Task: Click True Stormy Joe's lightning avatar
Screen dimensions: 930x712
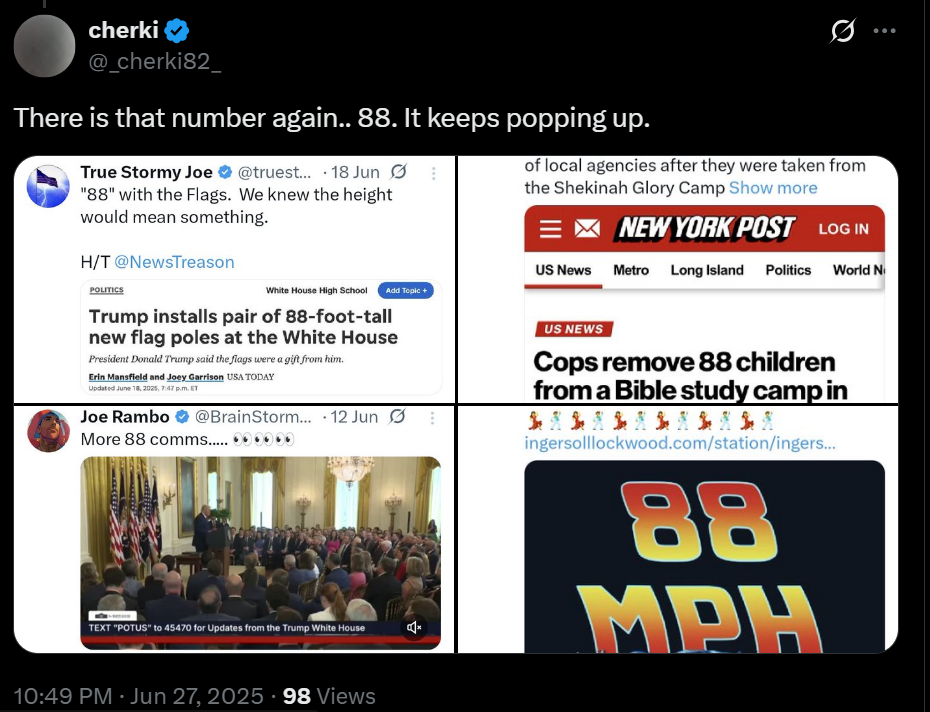Action: (x=48, y=186)
